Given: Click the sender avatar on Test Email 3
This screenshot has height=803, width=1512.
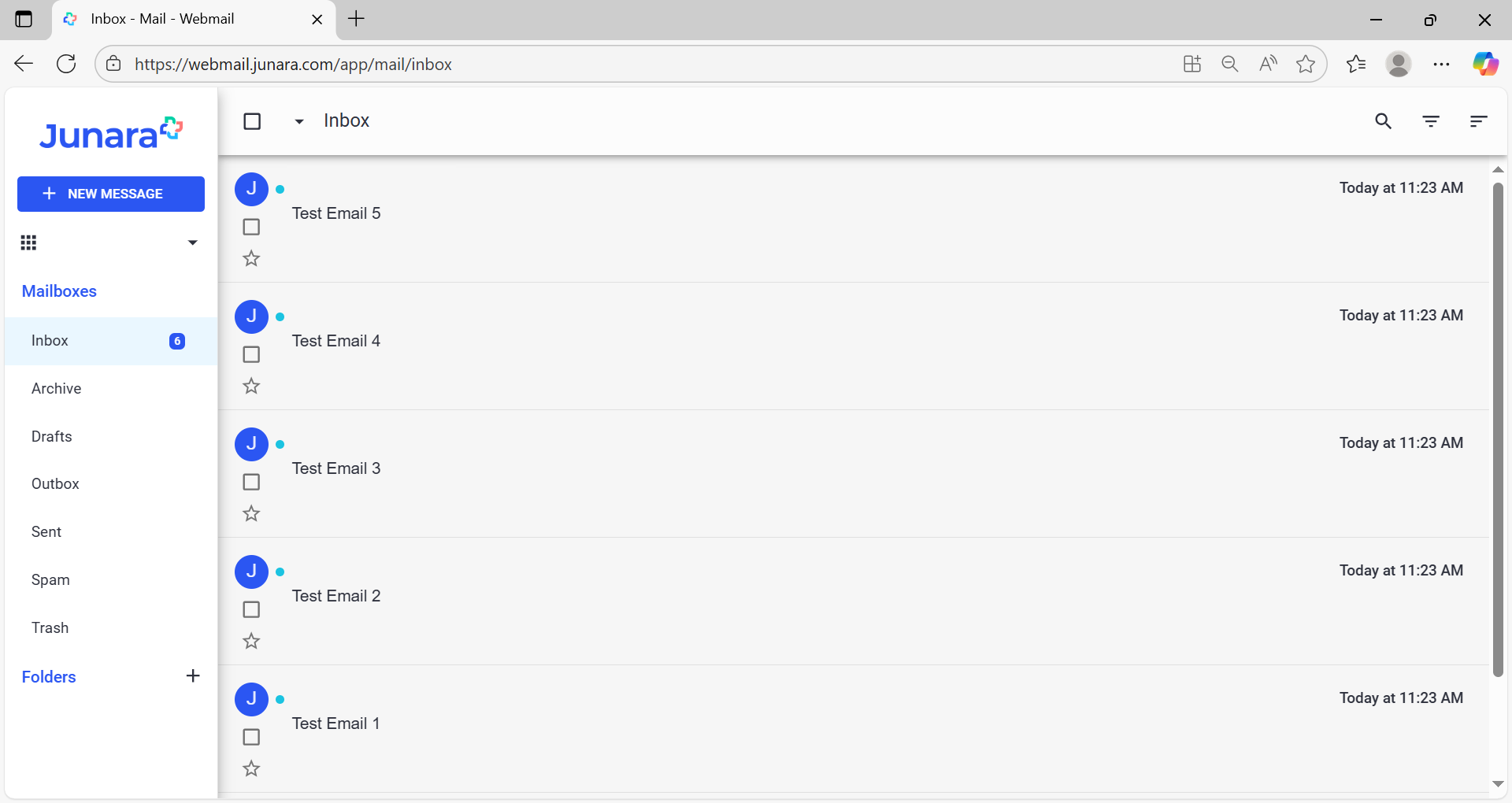Looking at the screenshot, I should tap(252, 444).
